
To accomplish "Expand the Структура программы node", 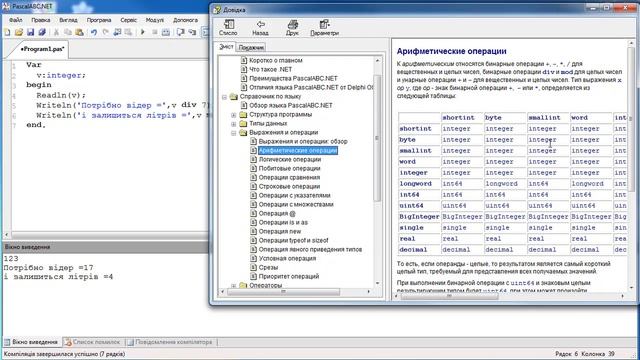I will (x=233, y=115).
